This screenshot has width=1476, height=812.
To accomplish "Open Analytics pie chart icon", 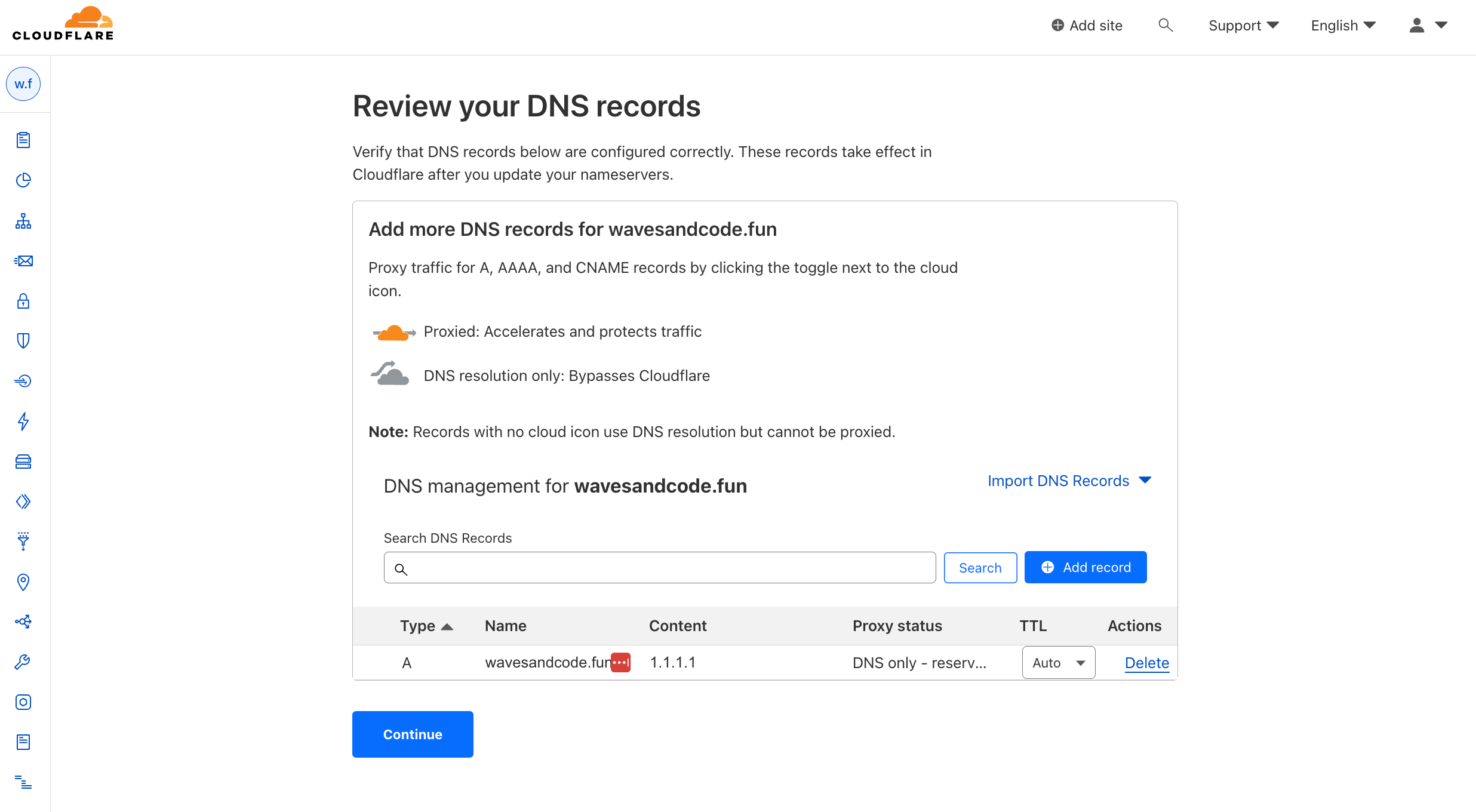I will click(23, 180).
